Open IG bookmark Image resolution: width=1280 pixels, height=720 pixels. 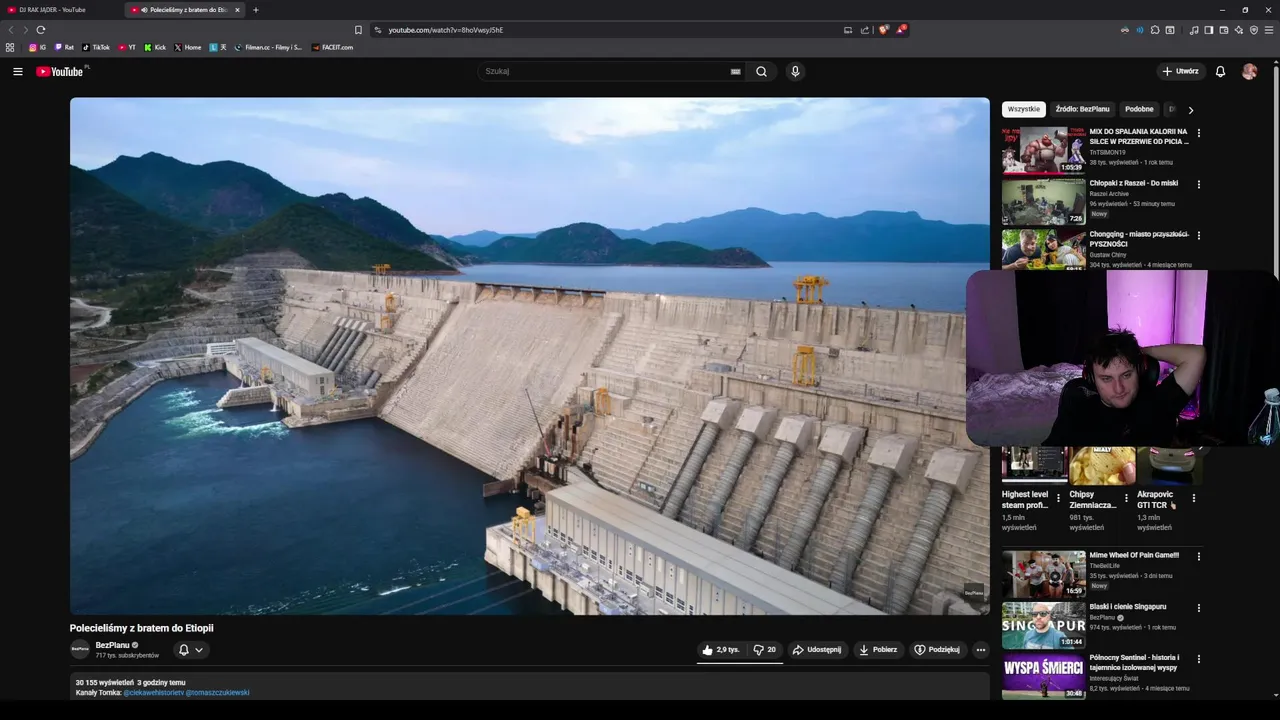pos(37,47)
